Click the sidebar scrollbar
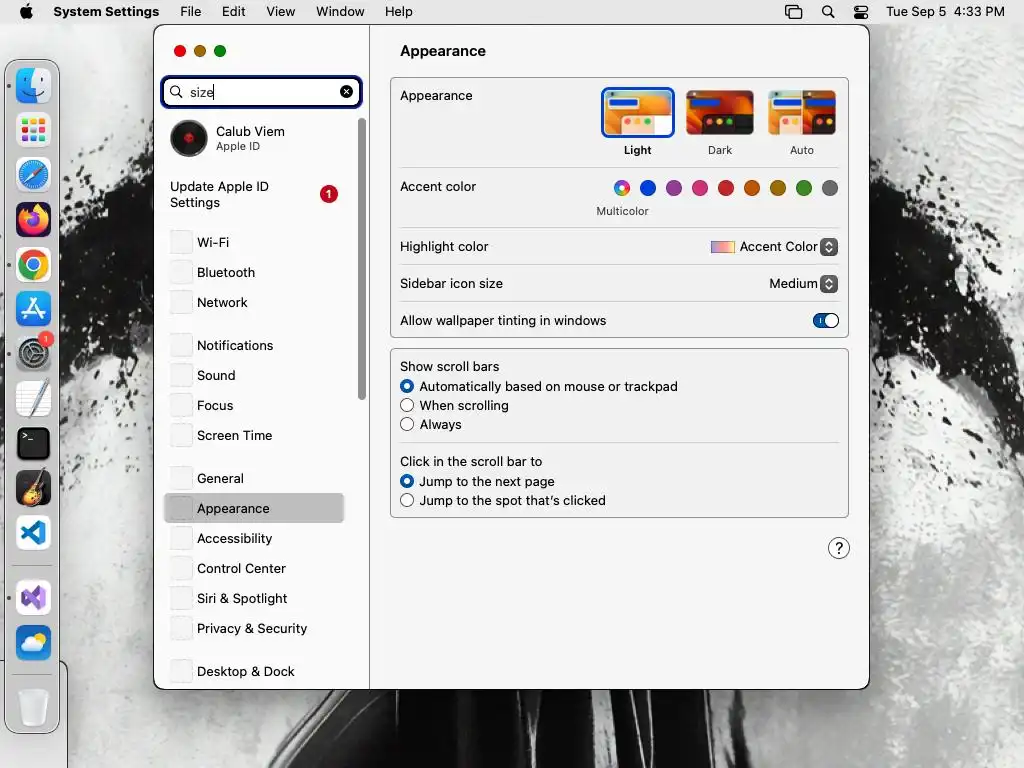Image resolution: width=1024 pixels, height=768 pixels. [x=362, y=259]
